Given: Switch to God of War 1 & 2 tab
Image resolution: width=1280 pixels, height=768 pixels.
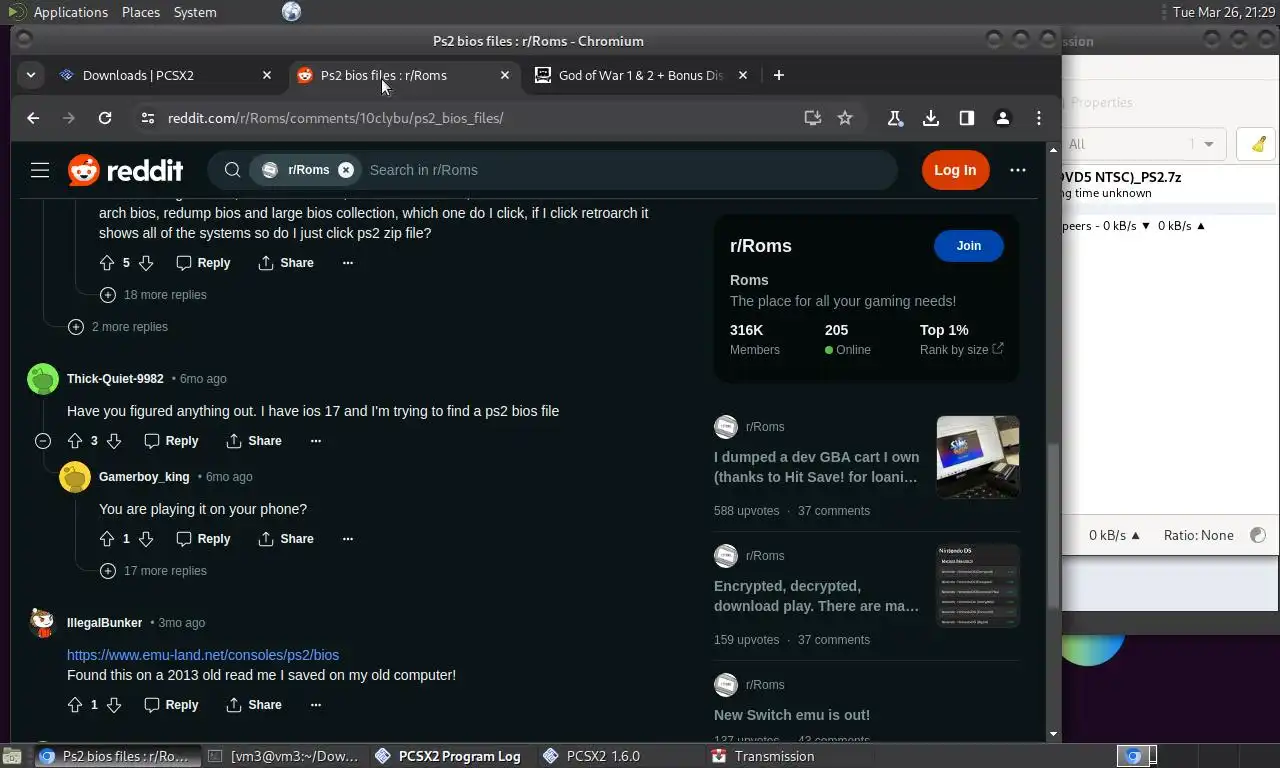Looking at the screenshot, I should tap(640, 75).
